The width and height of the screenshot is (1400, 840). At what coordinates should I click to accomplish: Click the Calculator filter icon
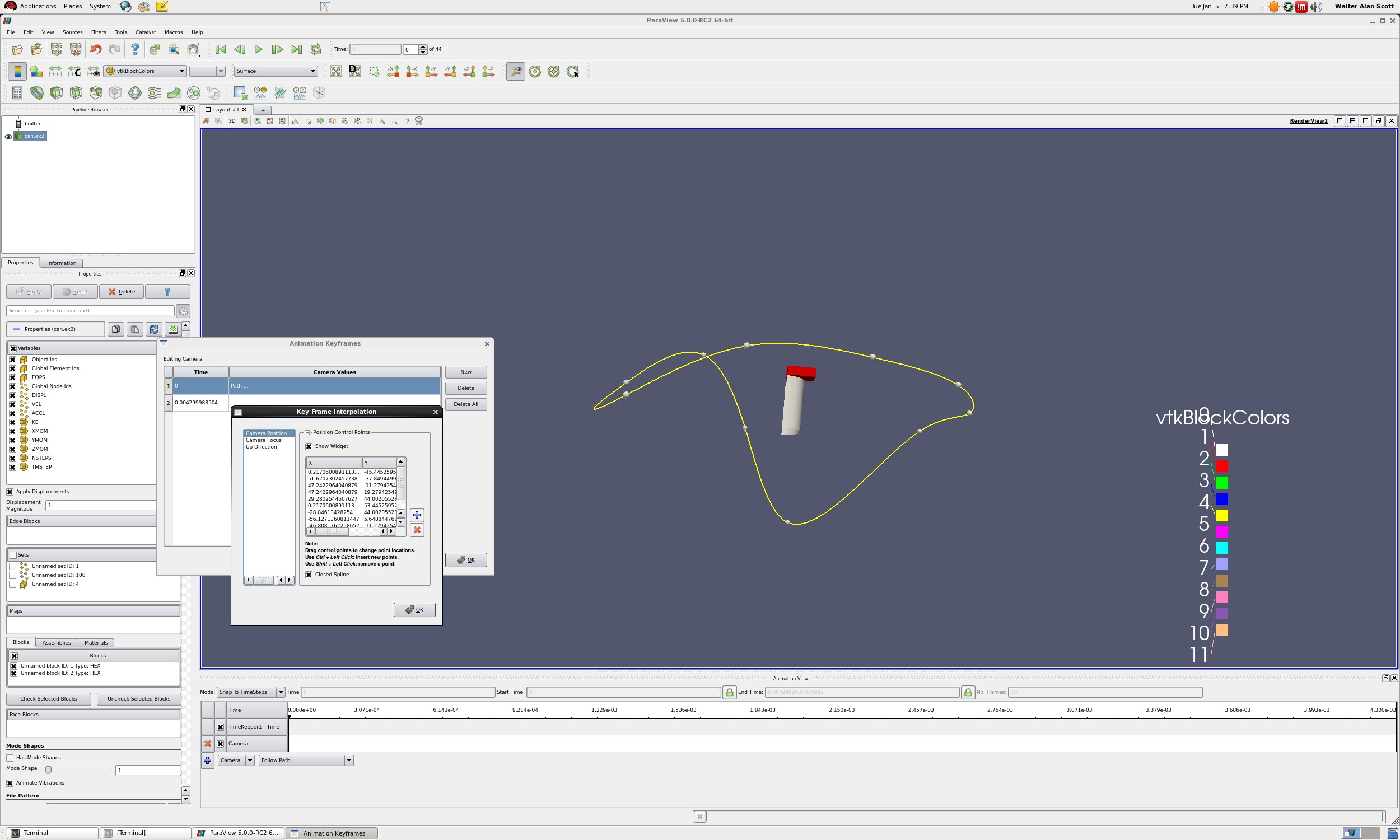(17, 93)
